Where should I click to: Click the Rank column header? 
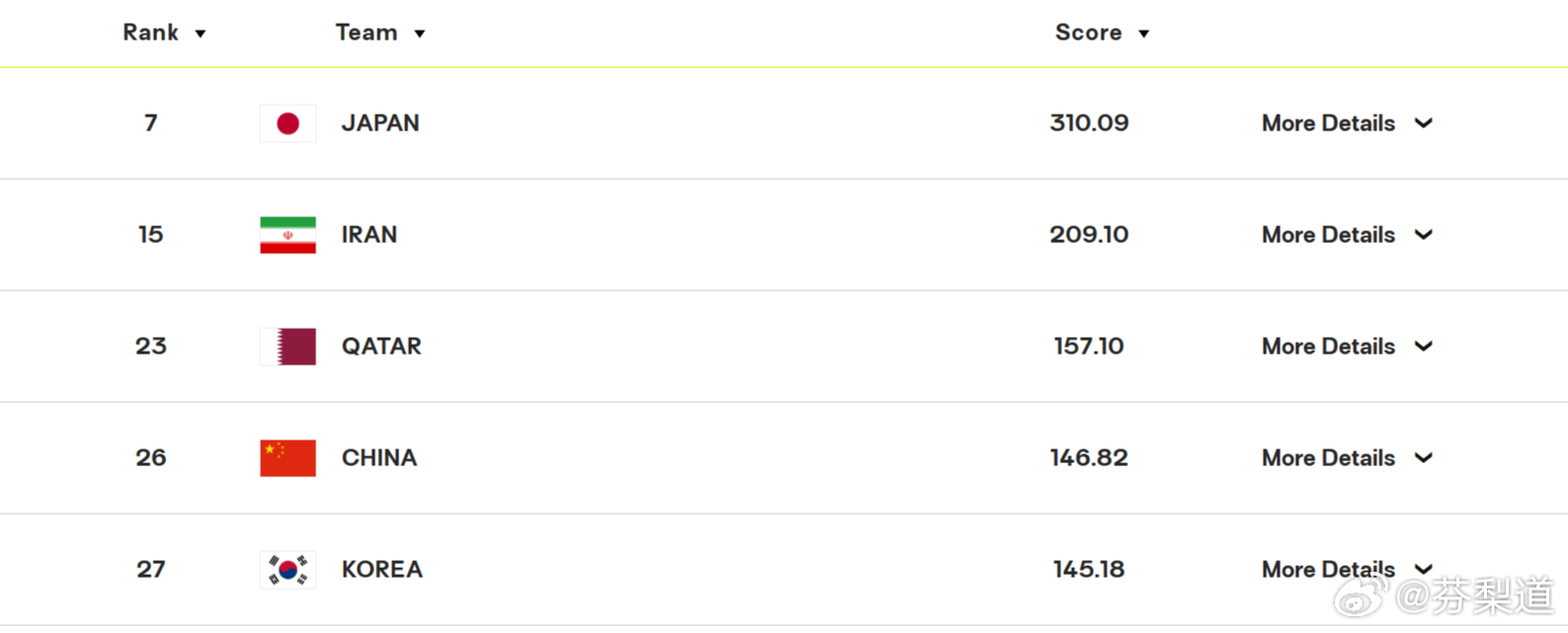[150, 33]
